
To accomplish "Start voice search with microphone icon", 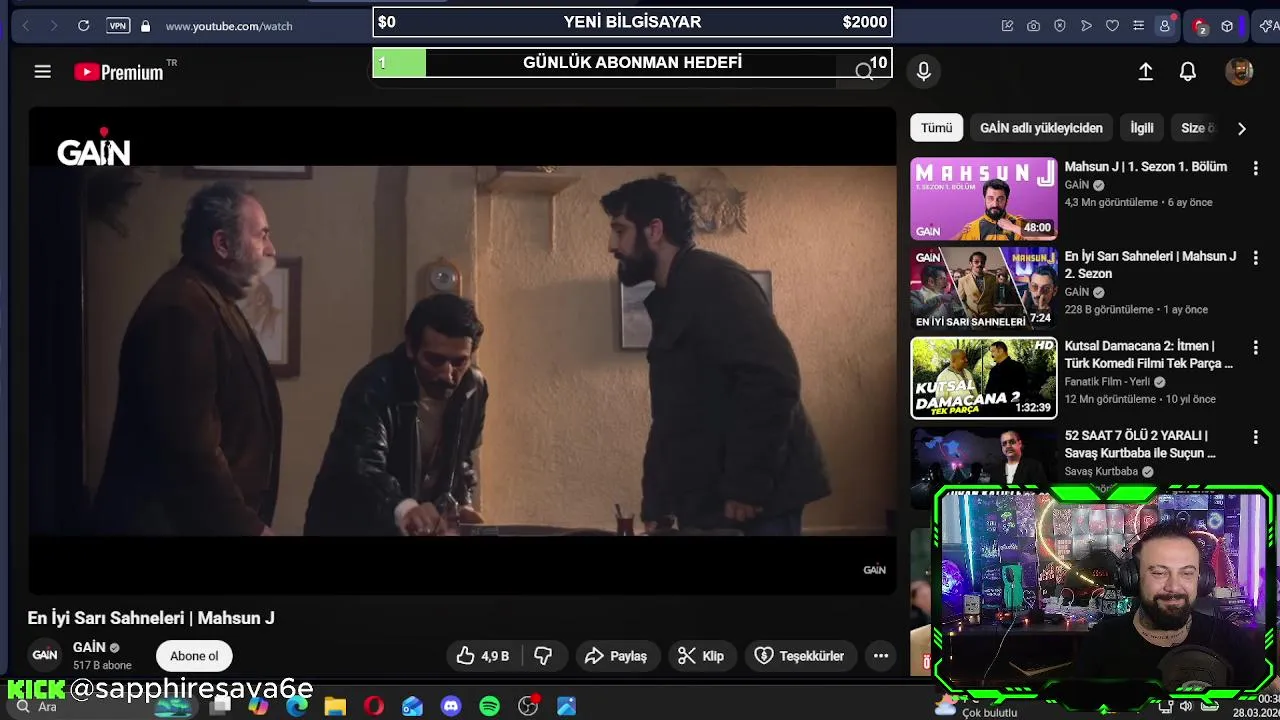I will pos(924,71).
